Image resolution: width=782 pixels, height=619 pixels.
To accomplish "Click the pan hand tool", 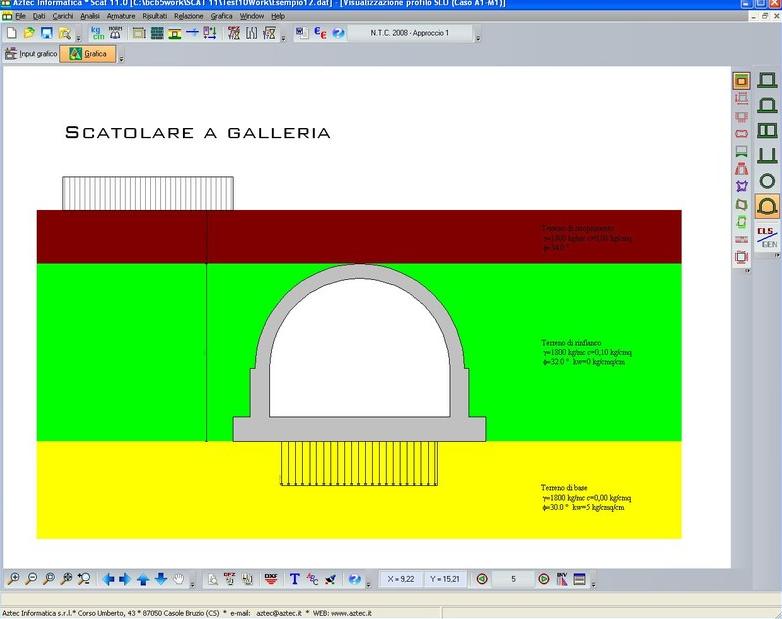I will click(x=179, y=579).
